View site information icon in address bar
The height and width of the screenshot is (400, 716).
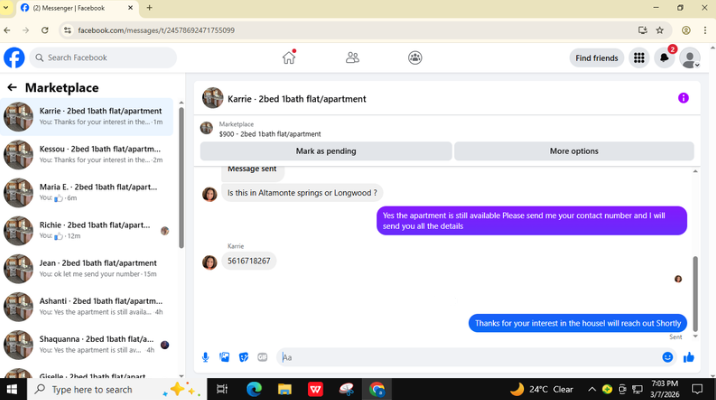68,30
